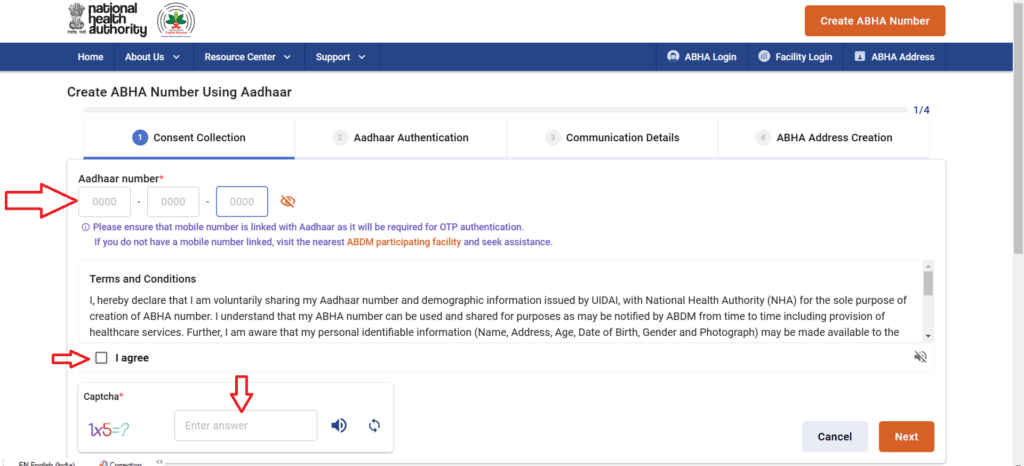
Task: Click the National Health Authority logo
Action: [x=106, y=20]
